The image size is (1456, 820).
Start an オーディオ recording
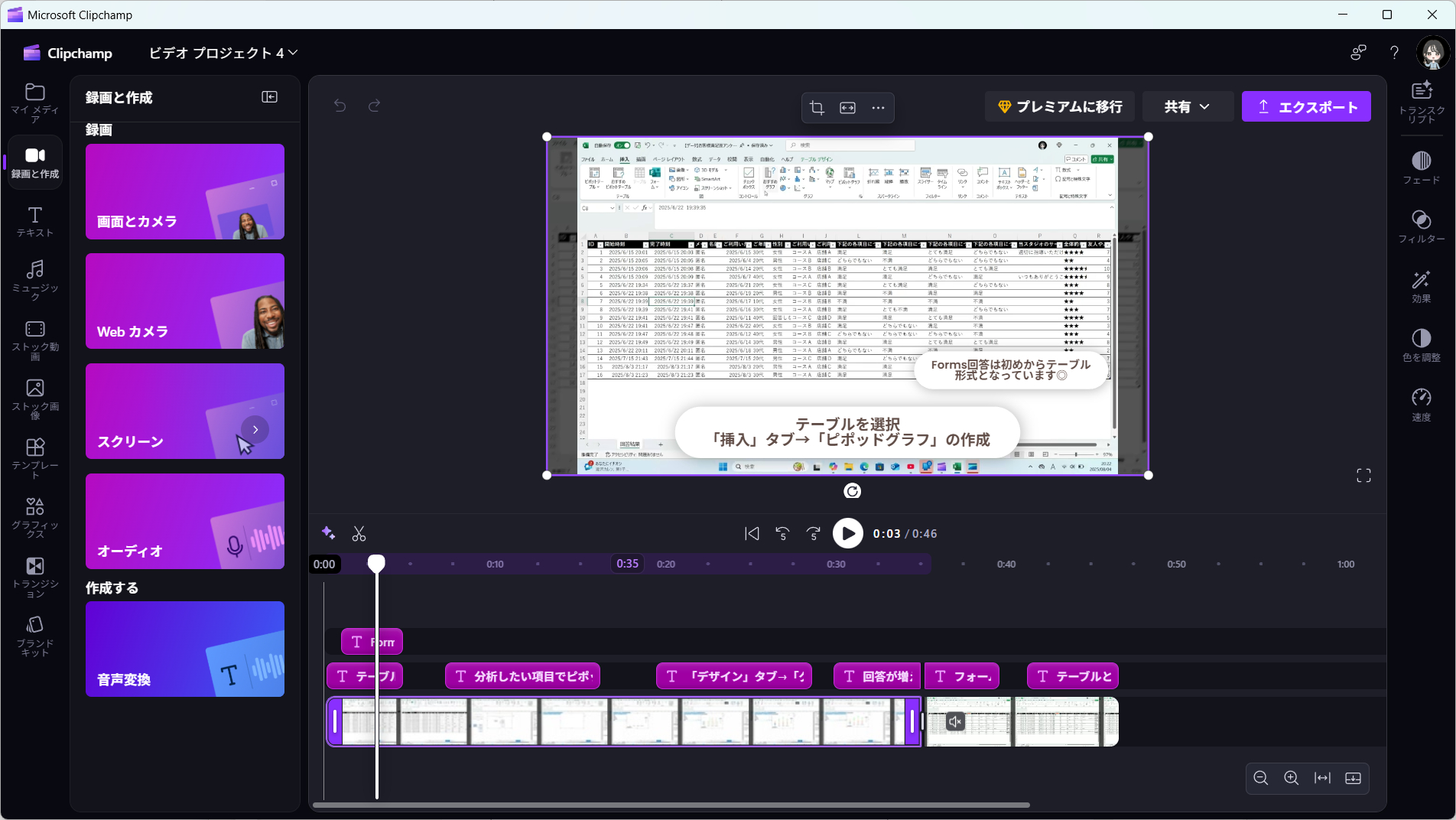pos(185,521)
